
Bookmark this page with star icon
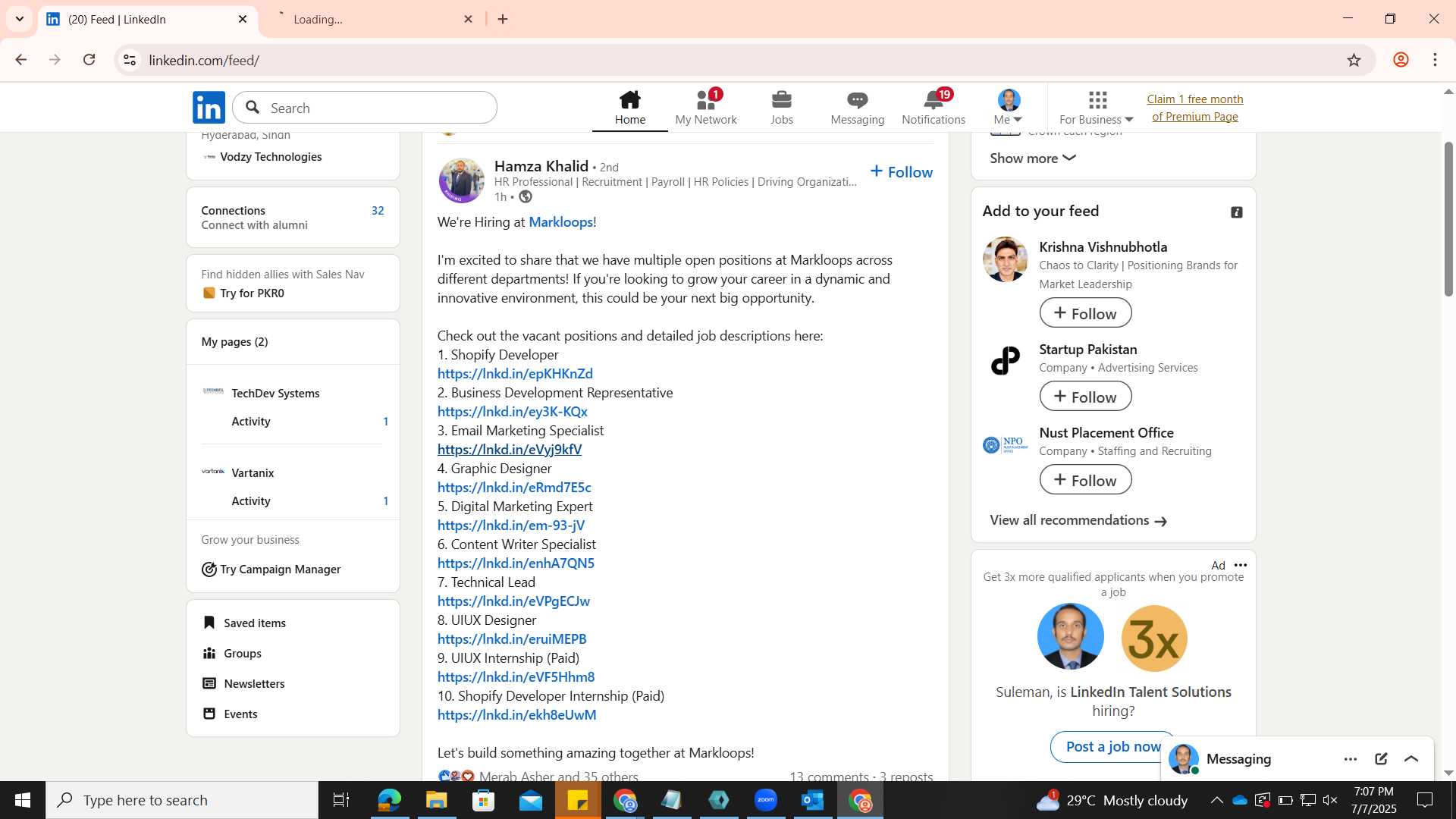tap(1354, 60)
